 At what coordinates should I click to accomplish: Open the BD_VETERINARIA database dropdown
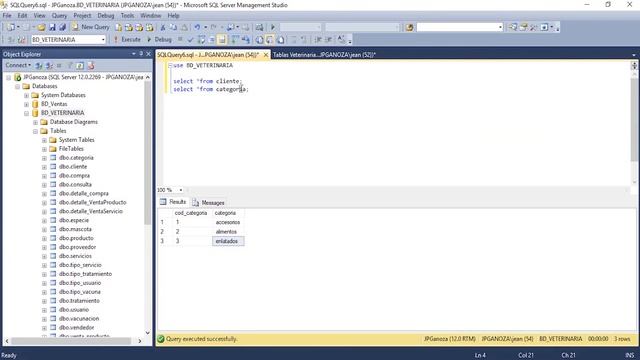pyautogui.click(x=103, y=40)
